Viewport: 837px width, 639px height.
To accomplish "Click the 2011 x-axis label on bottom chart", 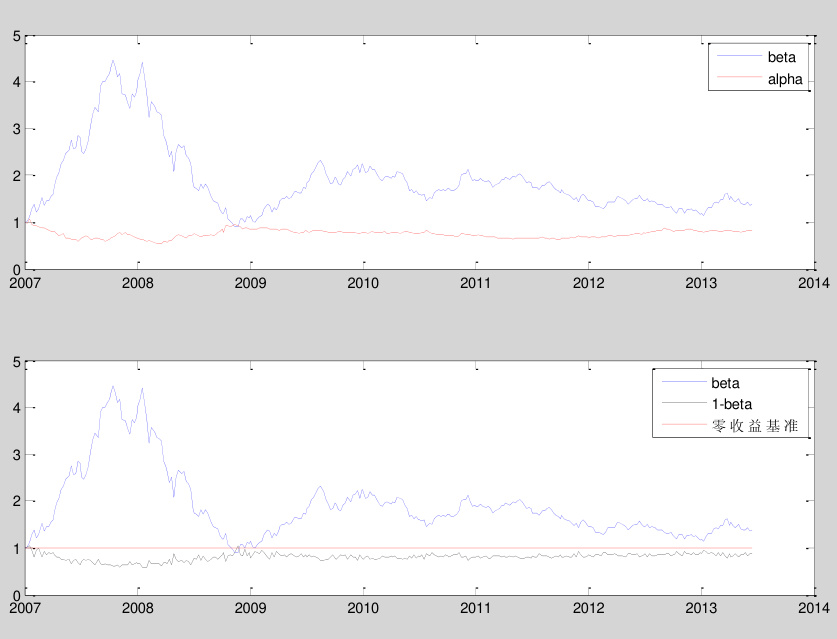I will tap(475, 607).
